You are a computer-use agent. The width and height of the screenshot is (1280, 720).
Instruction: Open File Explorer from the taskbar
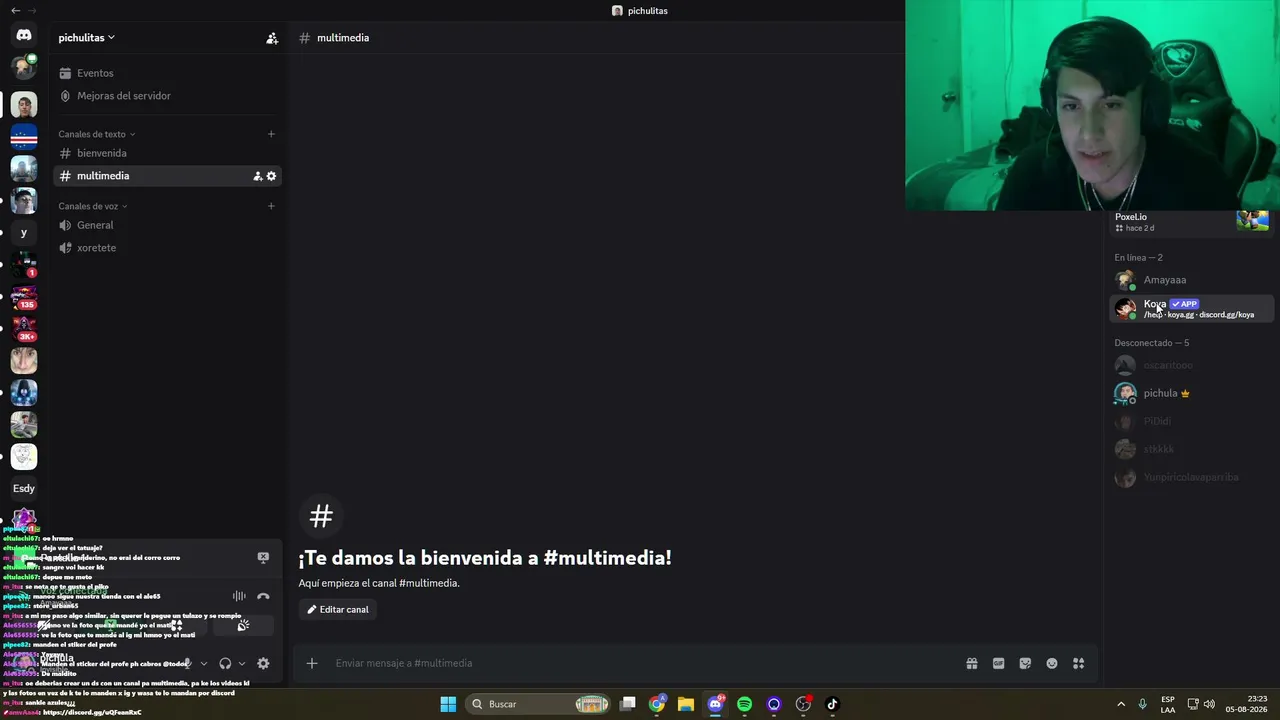[x=686, y=704]
